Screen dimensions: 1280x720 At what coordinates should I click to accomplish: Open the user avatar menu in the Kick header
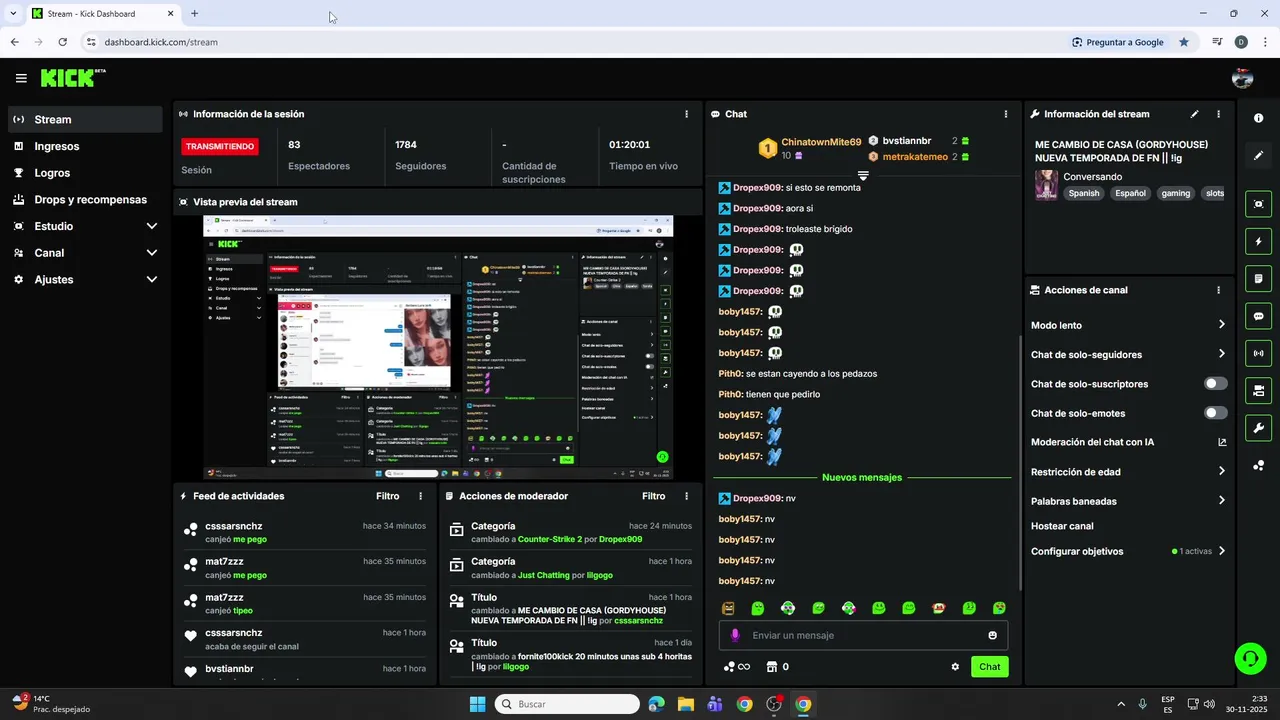[x=1242, y=78]
